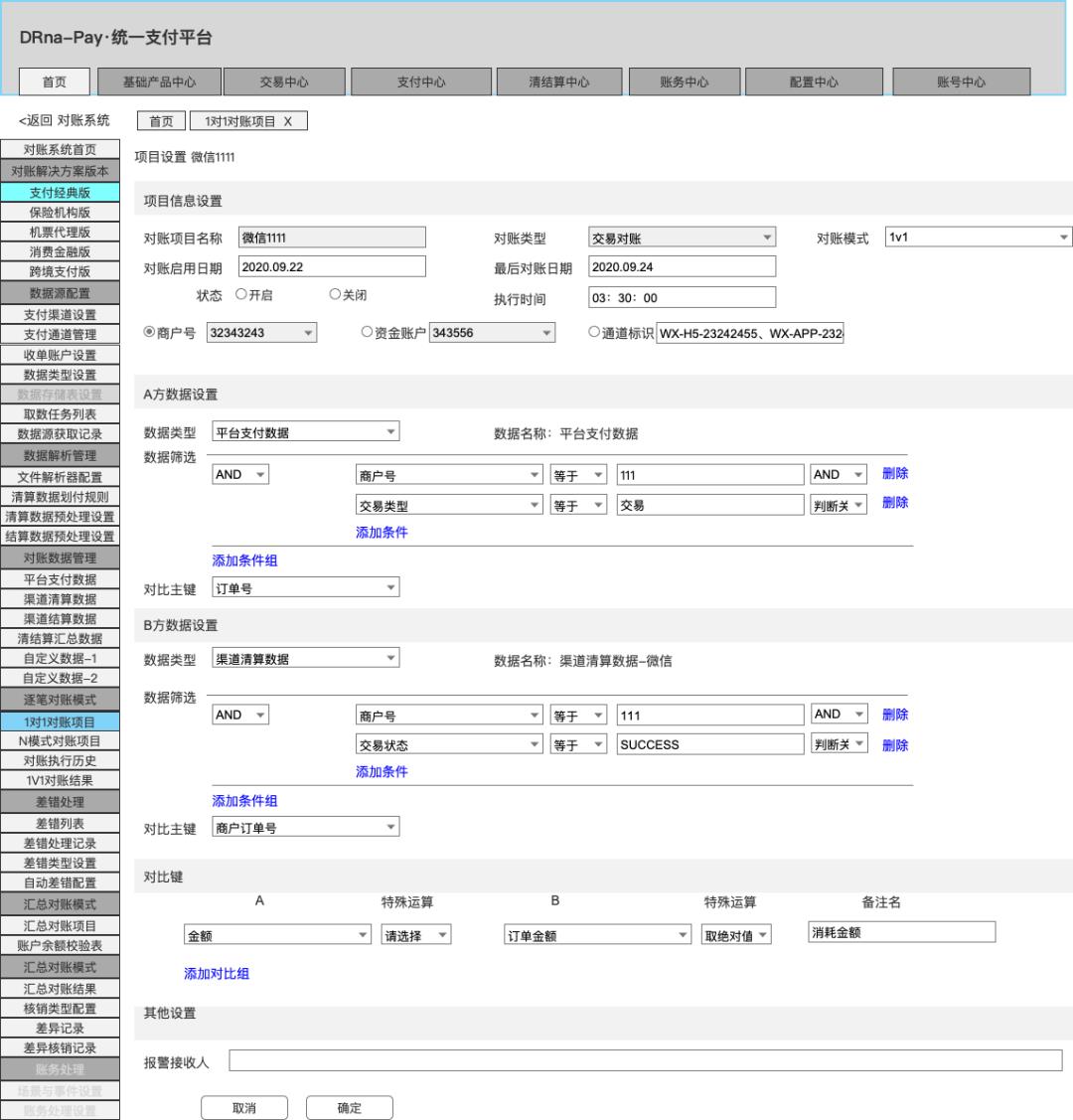
Task: Click the 报警接收人 input field
Action: click(646, 1060)
